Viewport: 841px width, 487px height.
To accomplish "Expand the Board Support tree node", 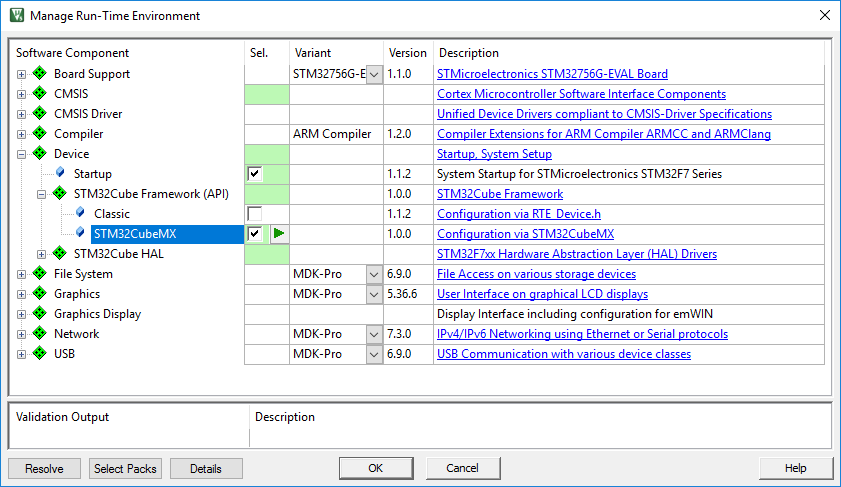I will pos(21,74).
